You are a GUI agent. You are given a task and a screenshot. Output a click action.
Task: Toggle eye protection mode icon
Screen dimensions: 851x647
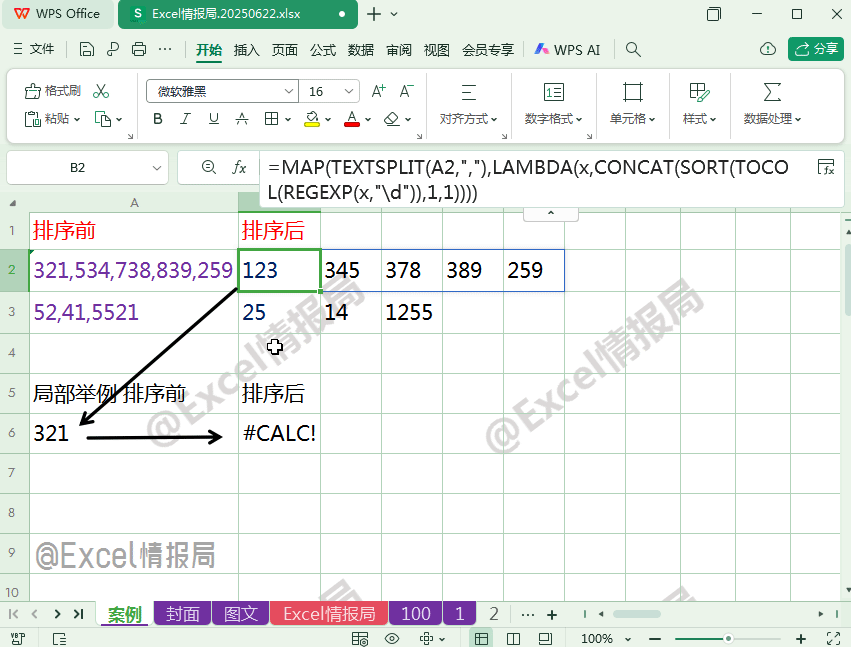pyautogui.click(x=392, y=638)
